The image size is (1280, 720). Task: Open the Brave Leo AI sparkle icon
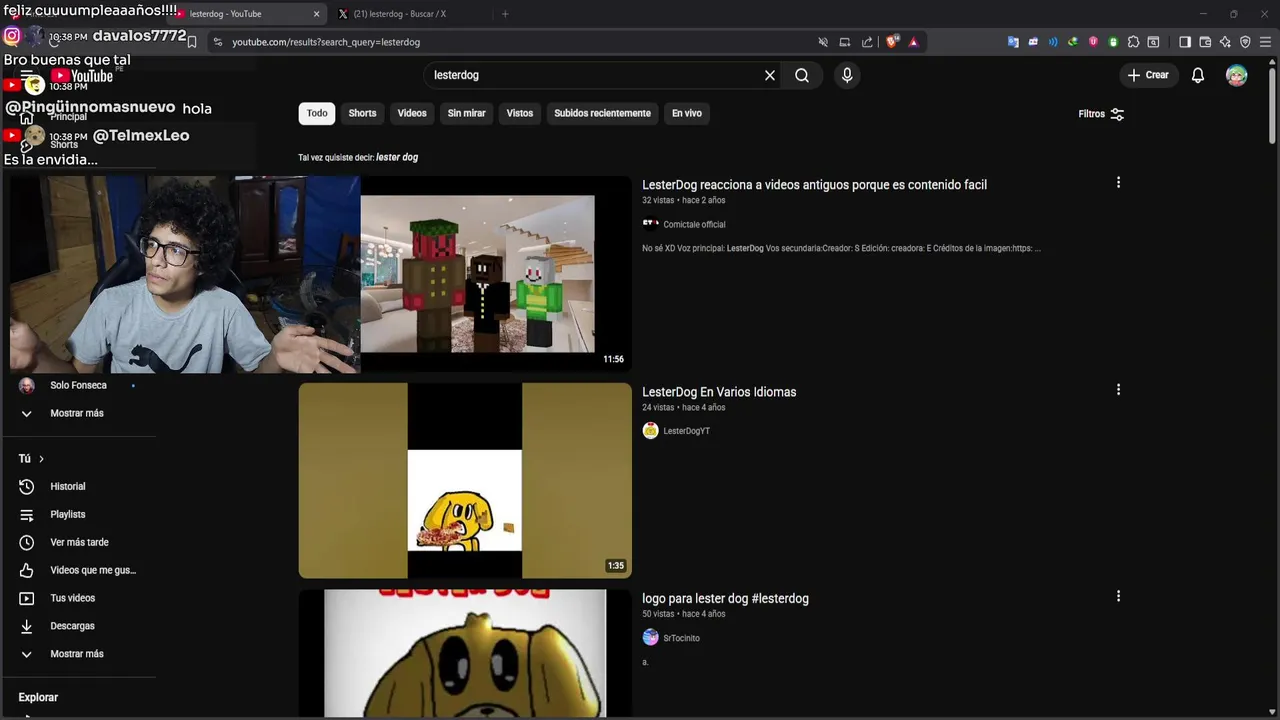tap(1225, 42)
